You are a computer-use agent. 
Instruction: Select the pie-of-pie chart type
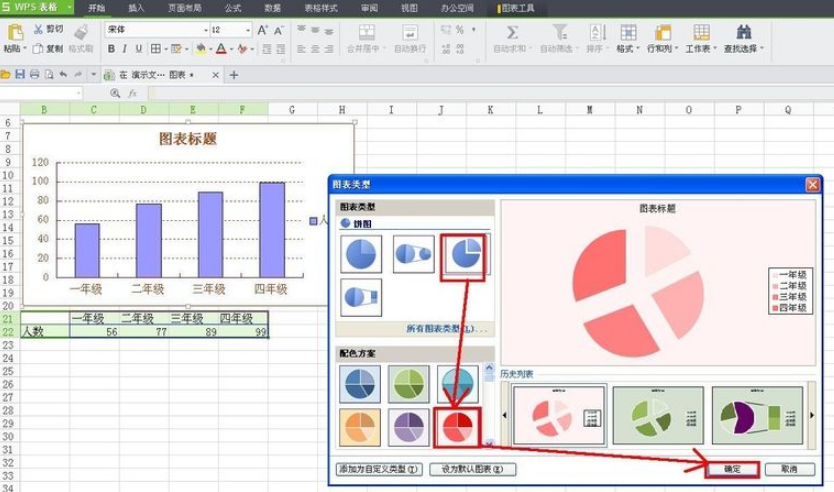(x=414, y=254)
